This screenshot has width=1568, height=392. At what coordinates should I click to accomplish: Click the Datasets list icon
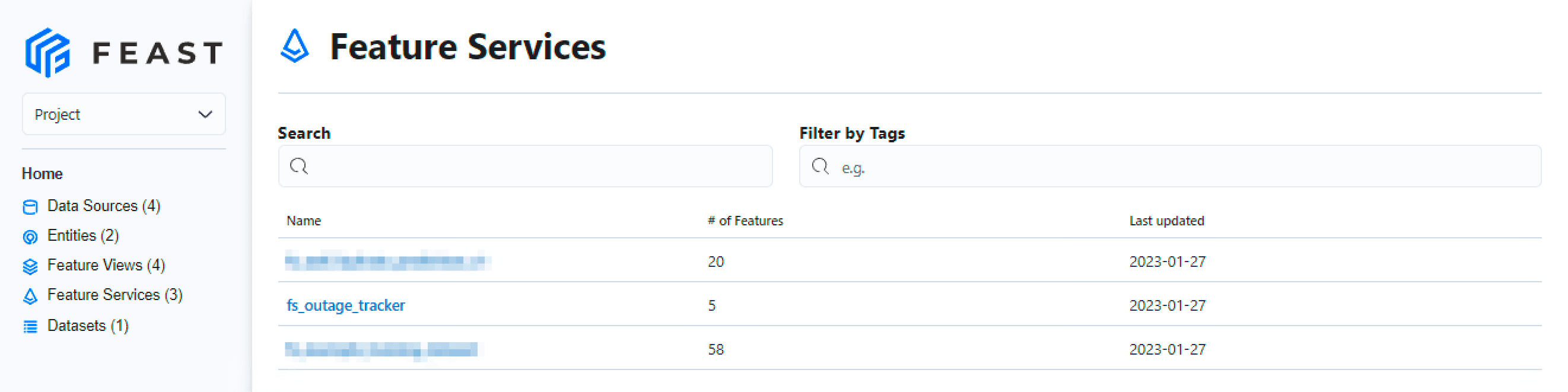[30, 327]
